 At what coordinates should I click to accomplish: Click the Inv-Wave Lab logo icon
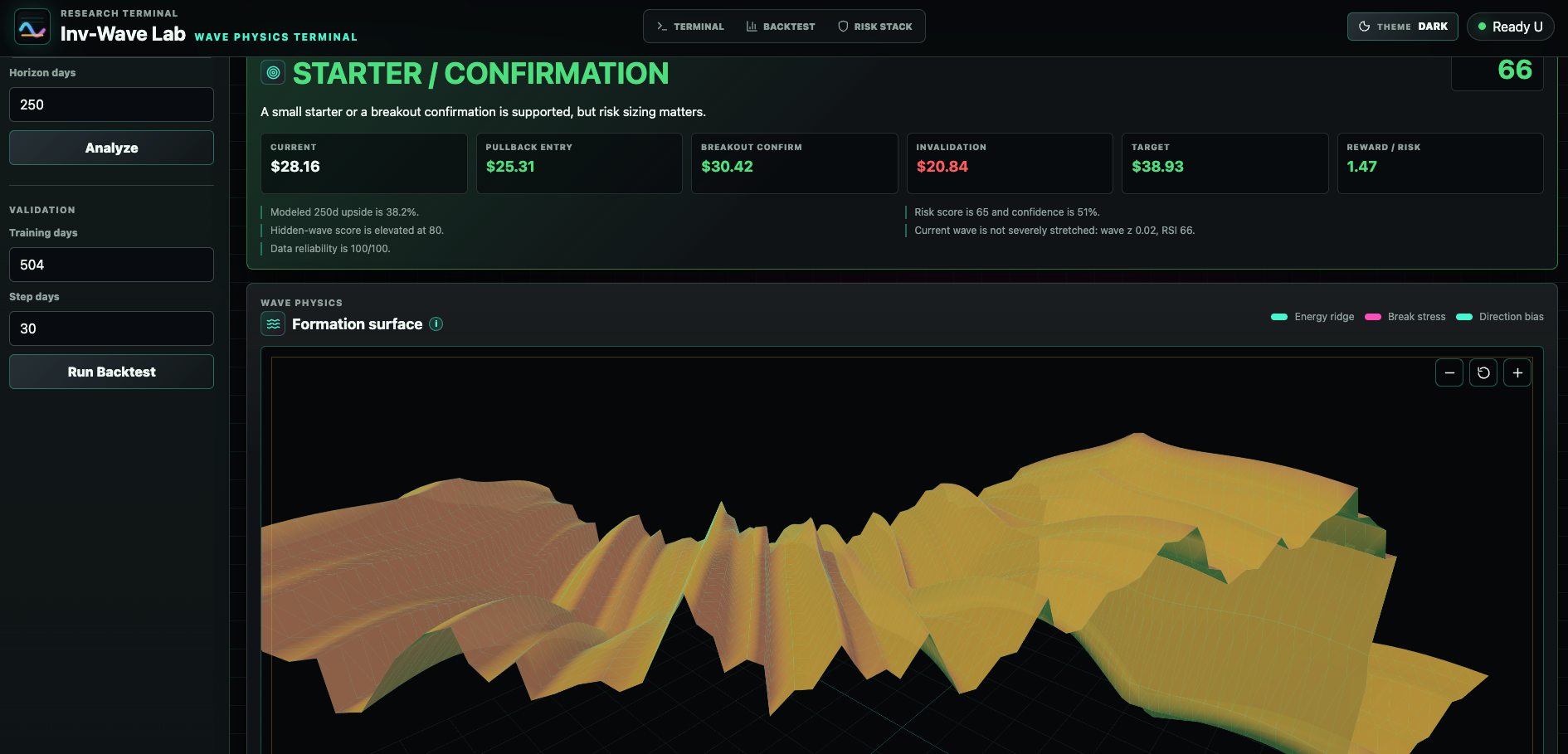point(32,27)
